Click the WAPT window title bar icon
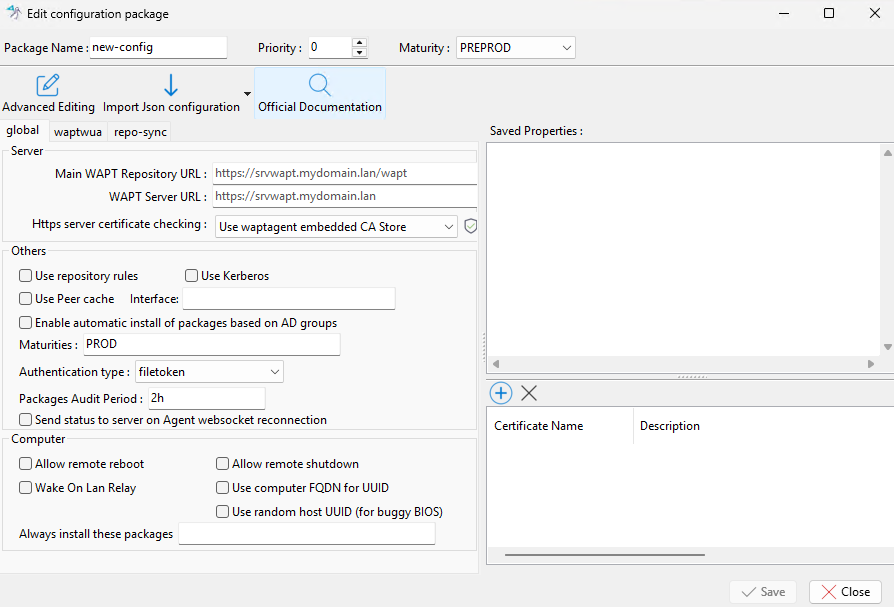This screenshot has height=607, width=894. coord(13,14)
